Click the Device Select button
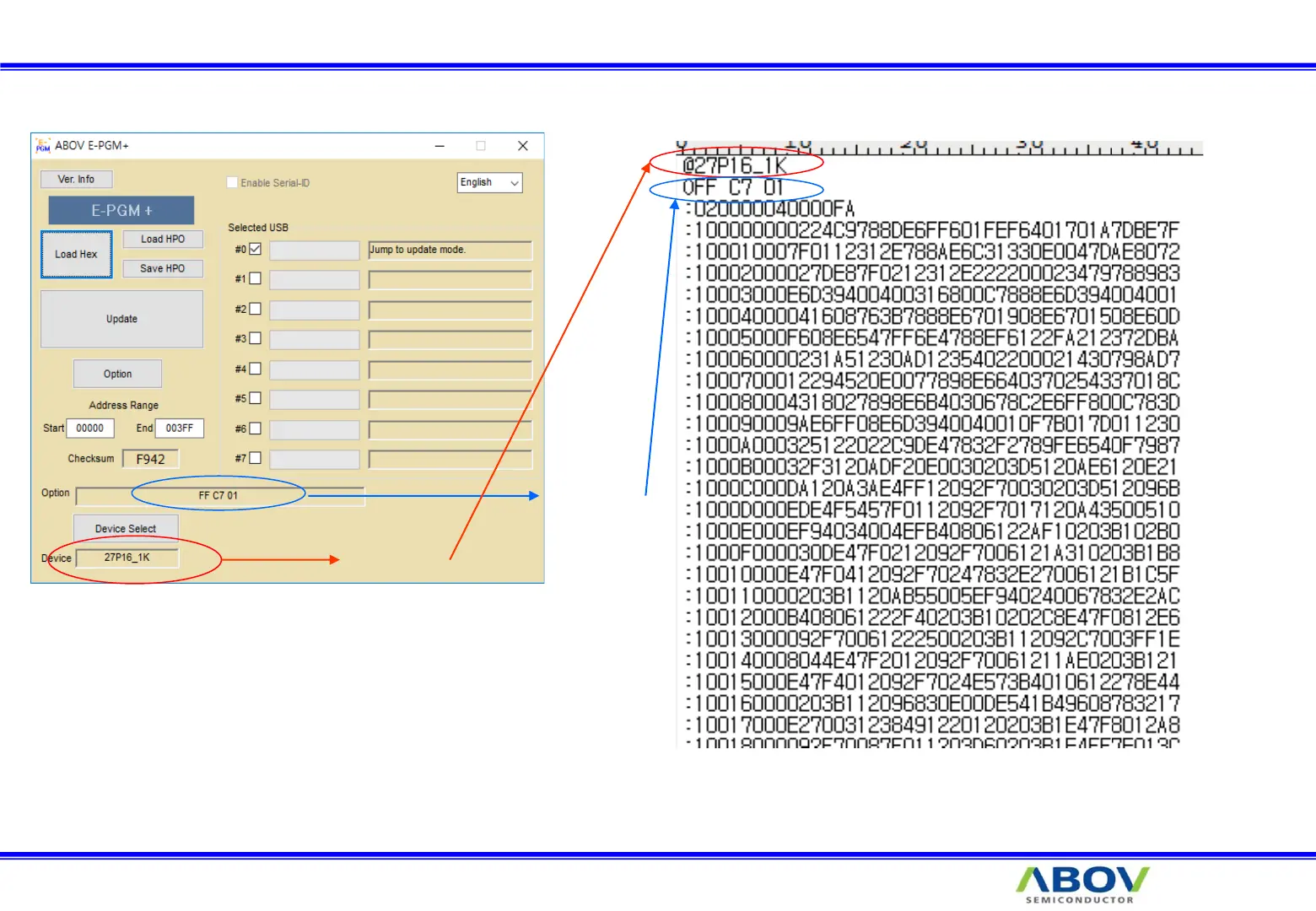1316x911 pixels. [x=126, y=529]
